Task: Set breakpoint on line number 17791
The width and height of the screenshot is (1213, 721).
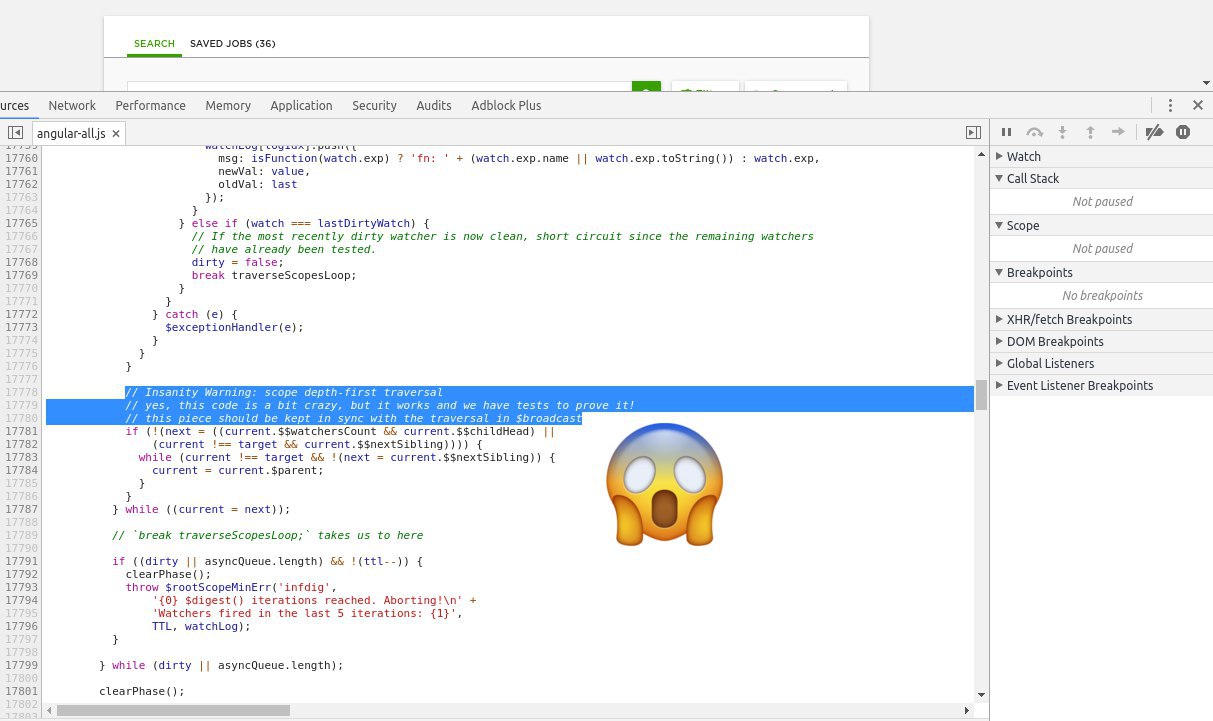Action: [x=22, y=561]
